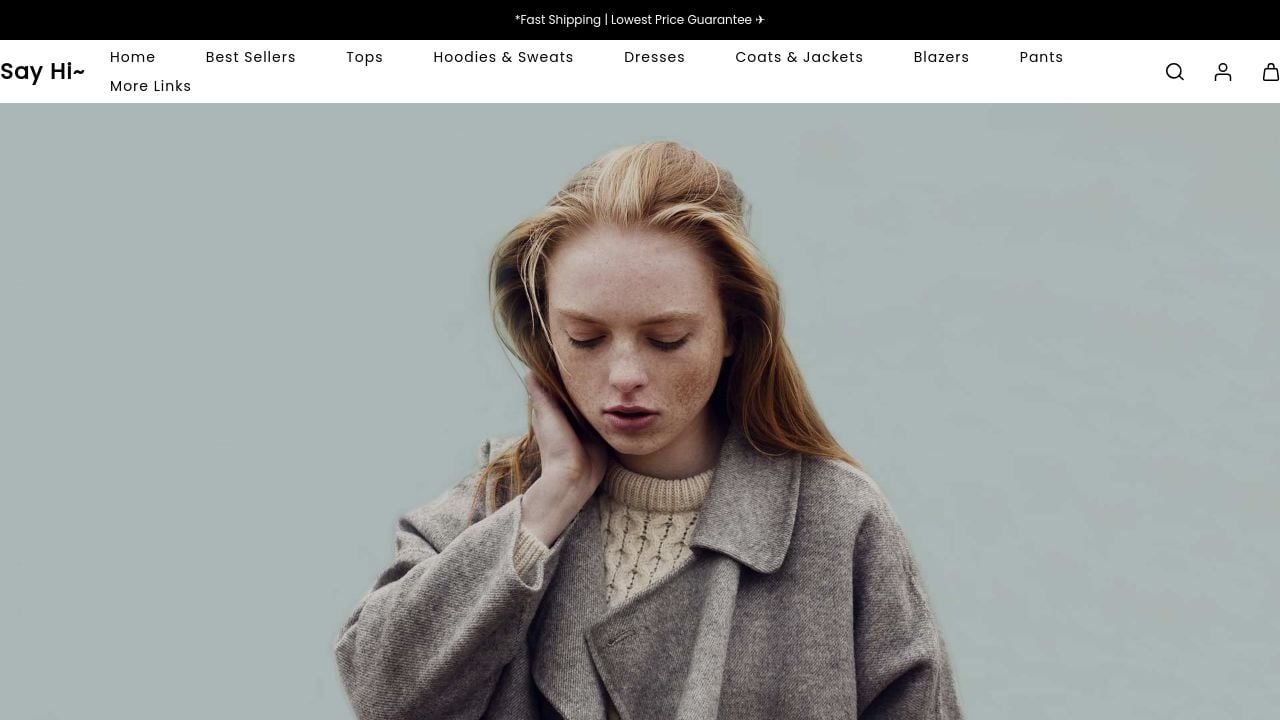This screenshot has width=1280, height=720.
Task: Open the search magnifier icon
Action: (1175, 72)
